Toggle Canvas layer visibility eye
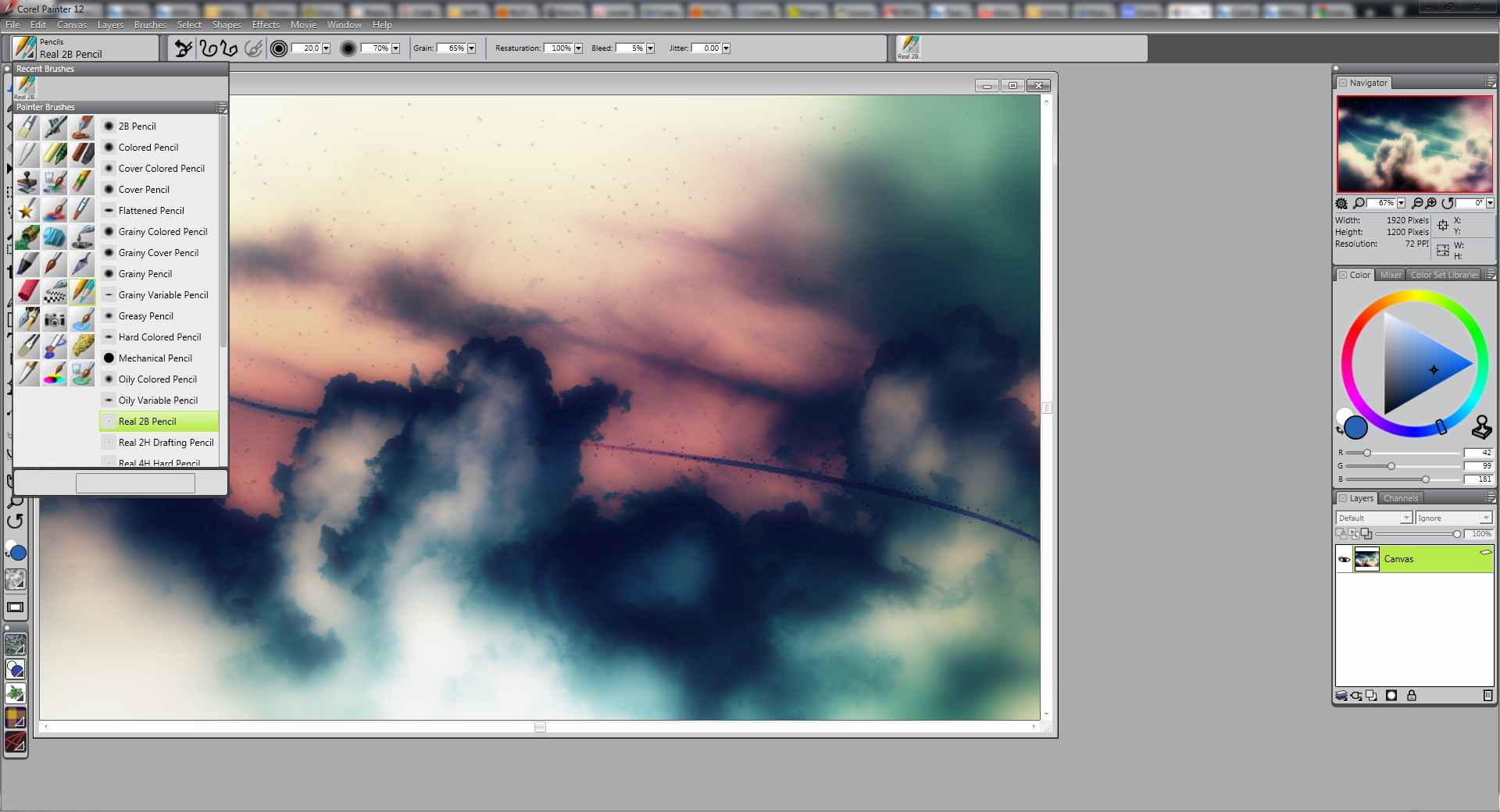The image size is (1500, 812). (1345, 559)
